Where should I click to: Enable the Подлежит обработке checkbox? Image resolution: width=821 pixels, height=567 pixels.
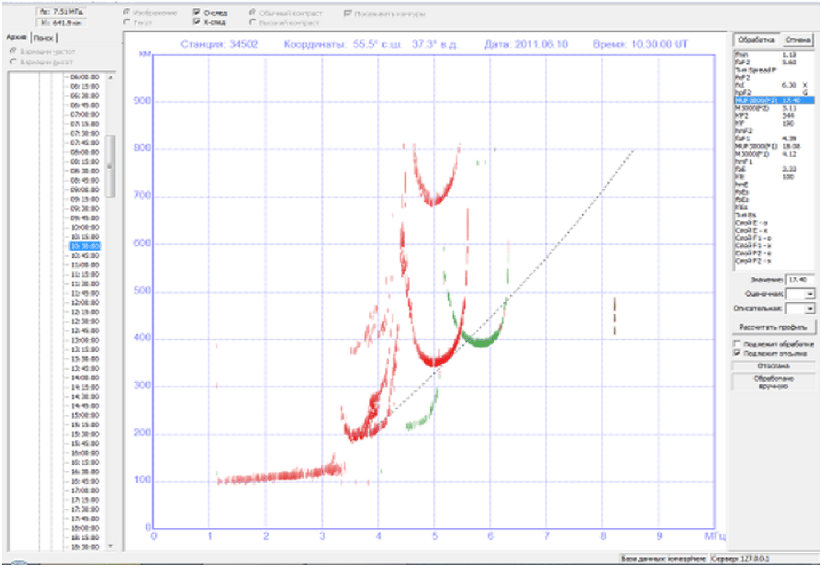[x=737, y=344]
